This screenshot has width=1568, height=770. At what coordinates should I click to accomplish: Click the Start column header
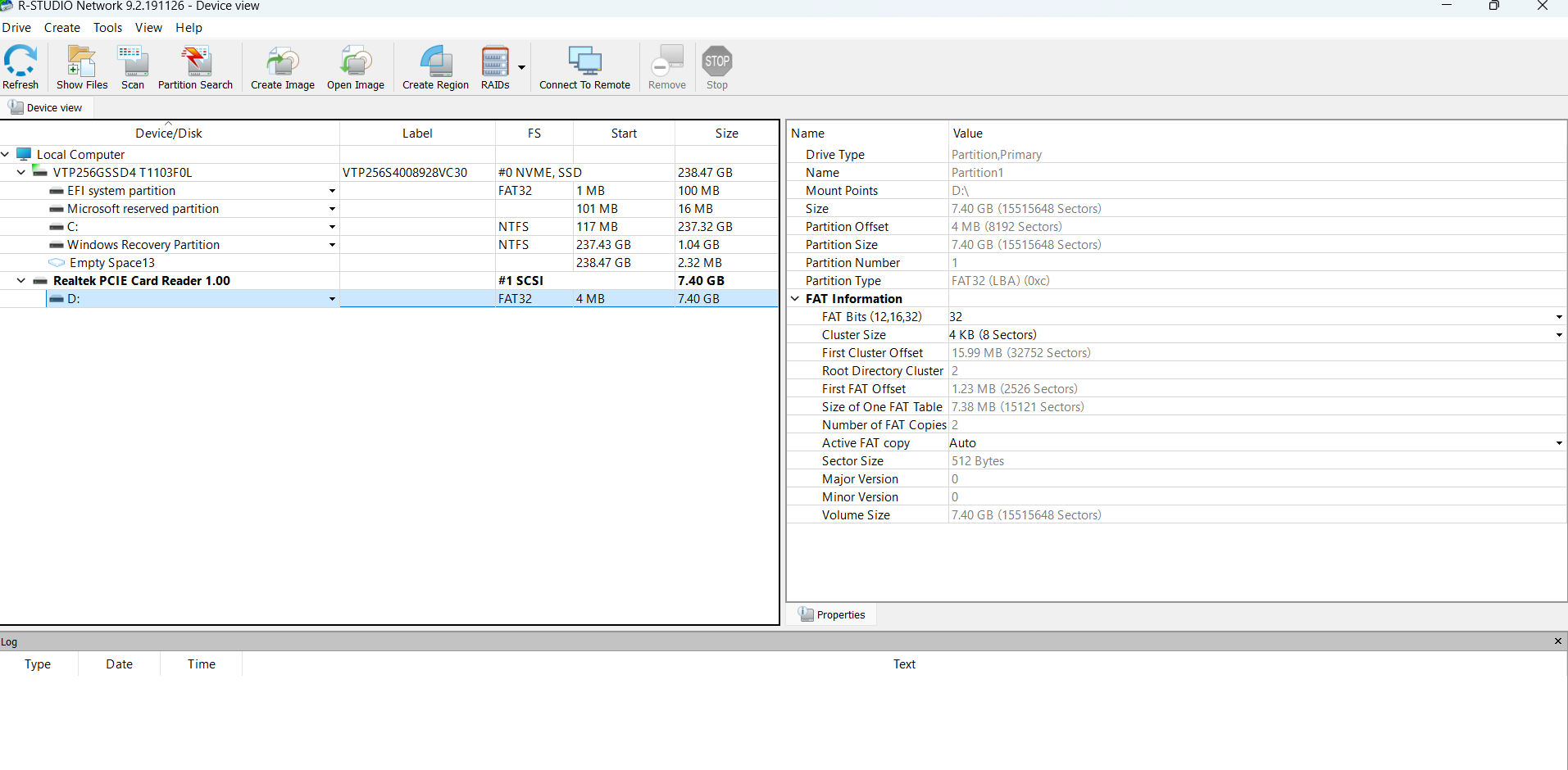[624, 134]
